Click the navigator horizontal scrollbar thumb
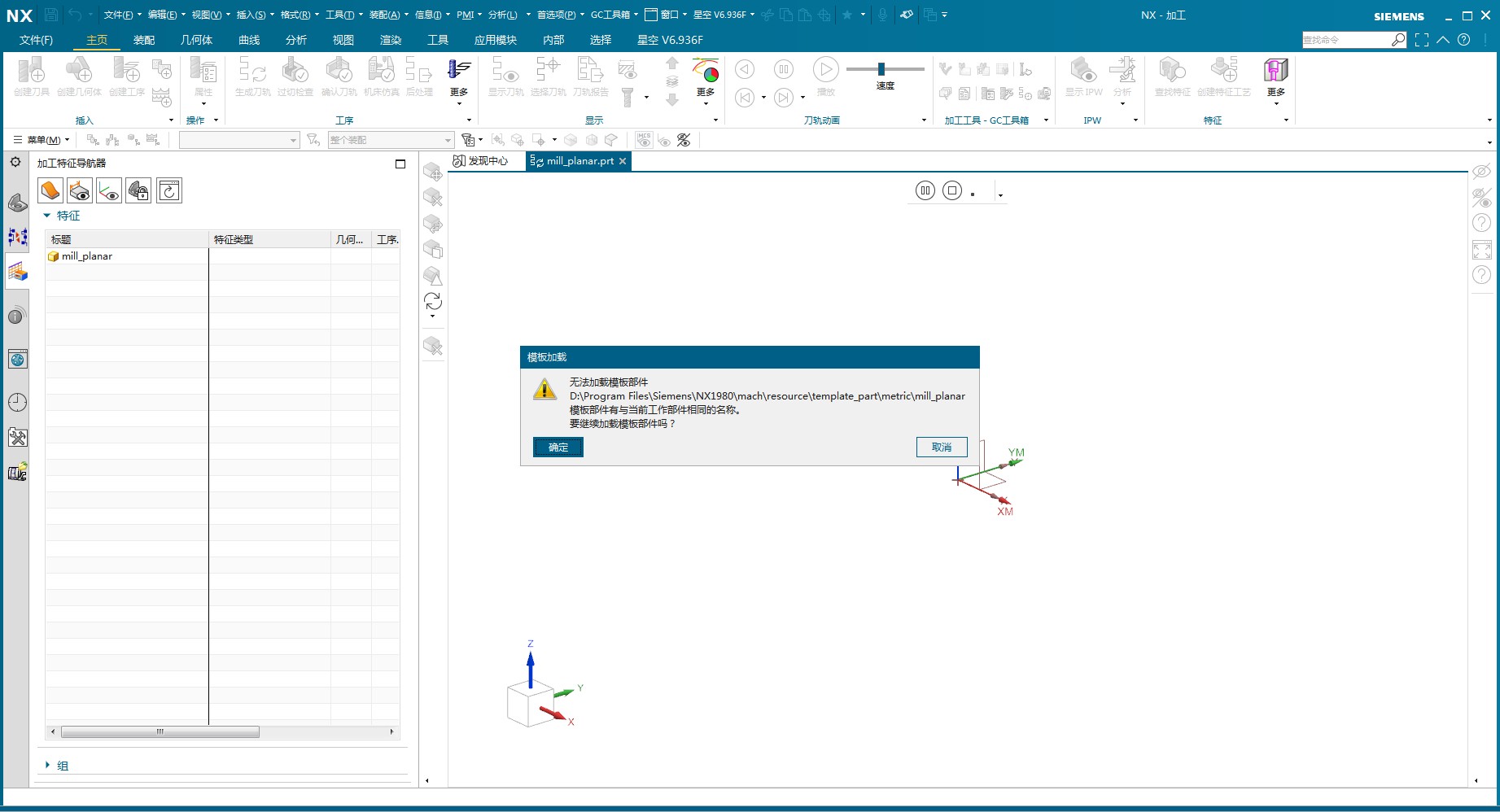Screen dimensions: 1500x812 point(160,731)
